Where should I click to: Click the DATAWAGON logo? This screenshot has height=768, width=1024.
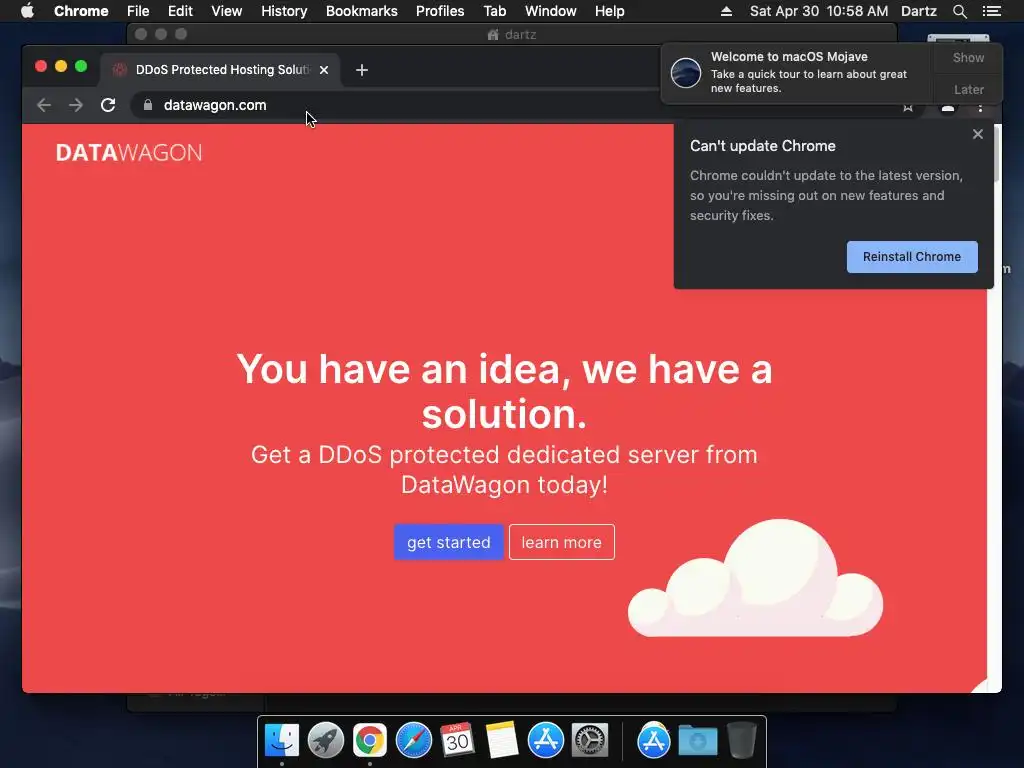point(129,153)
